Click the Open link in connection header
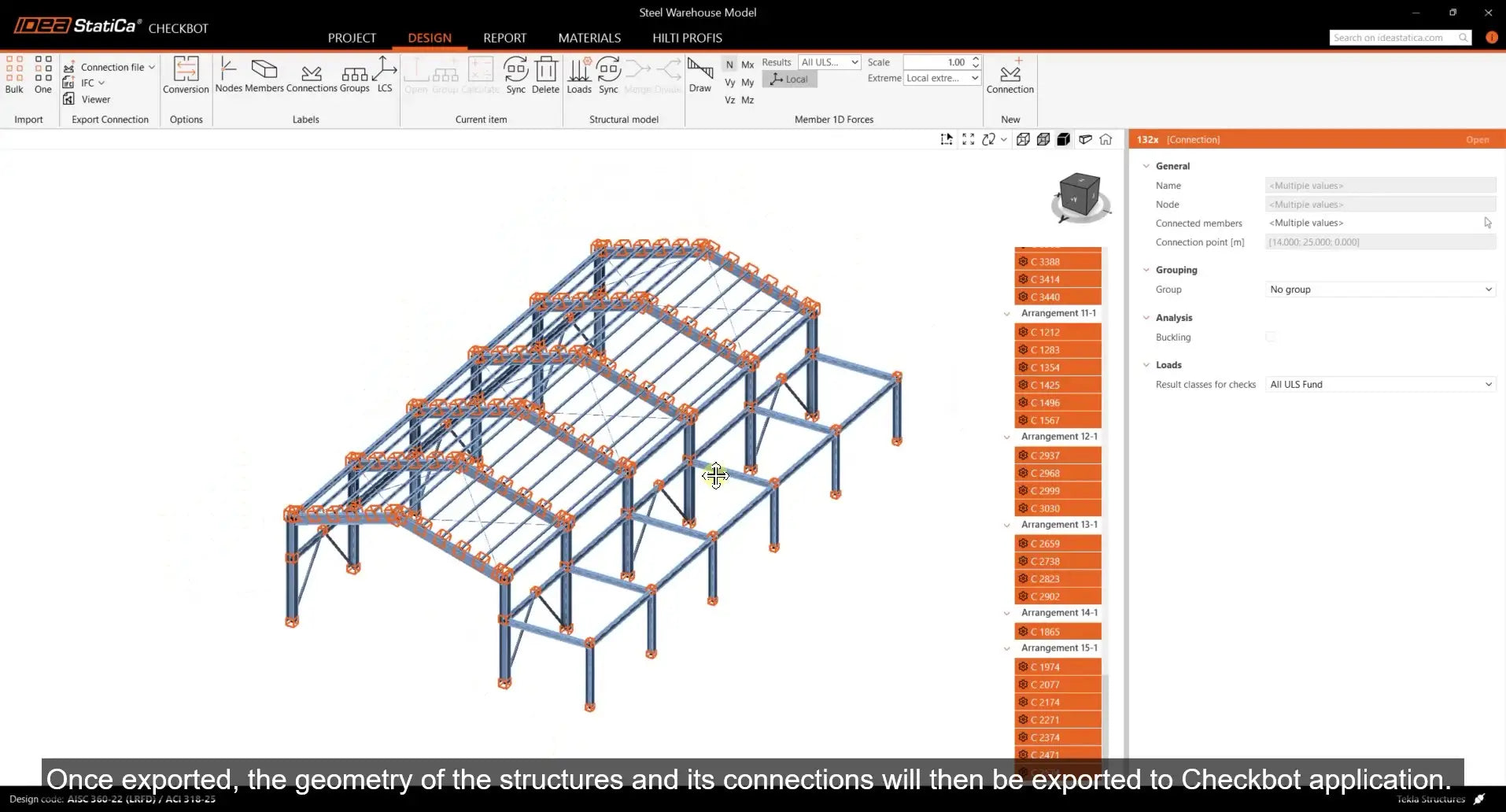 (1477, 140)
